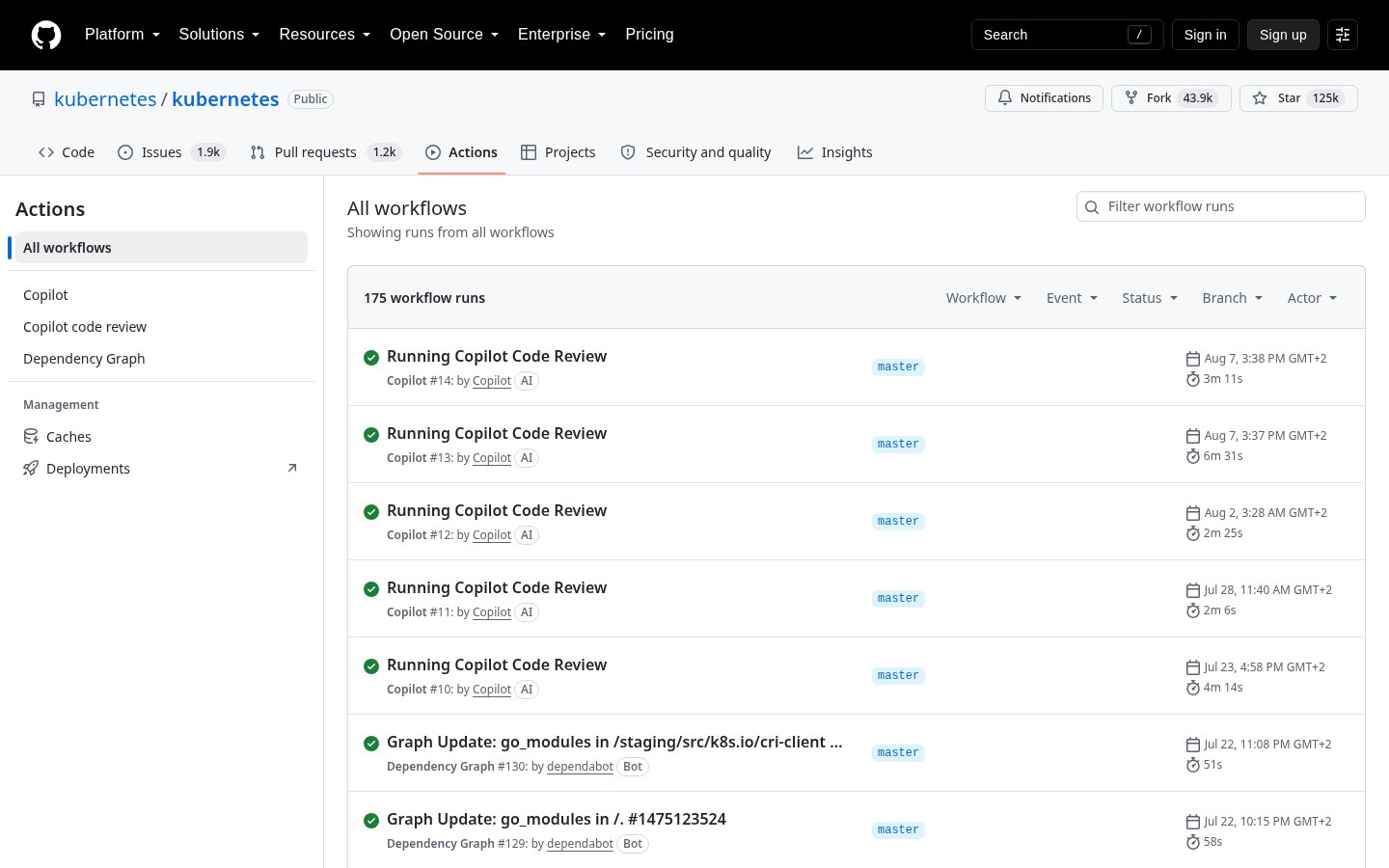Click the Copilot author link in run #12
1389x868 pixels.
[x=492, y=535]
